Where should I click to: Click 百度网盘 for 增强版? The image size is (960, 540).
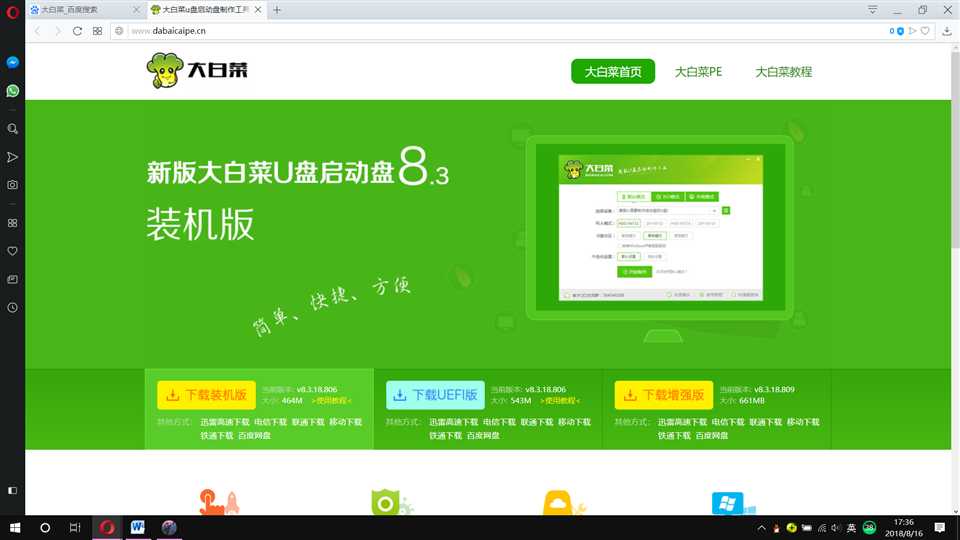click(x=711, y=435)
